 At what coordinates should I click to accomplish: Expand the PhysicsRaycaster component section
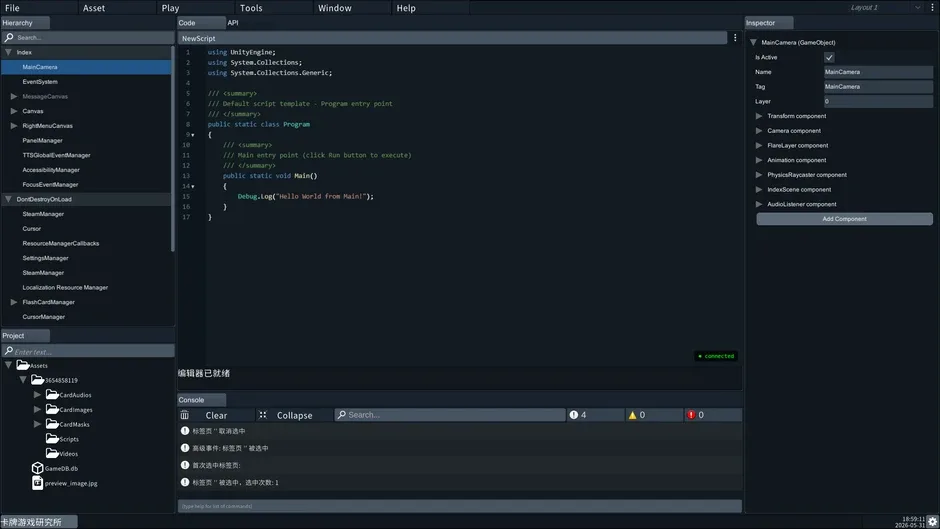coord(759,175)
